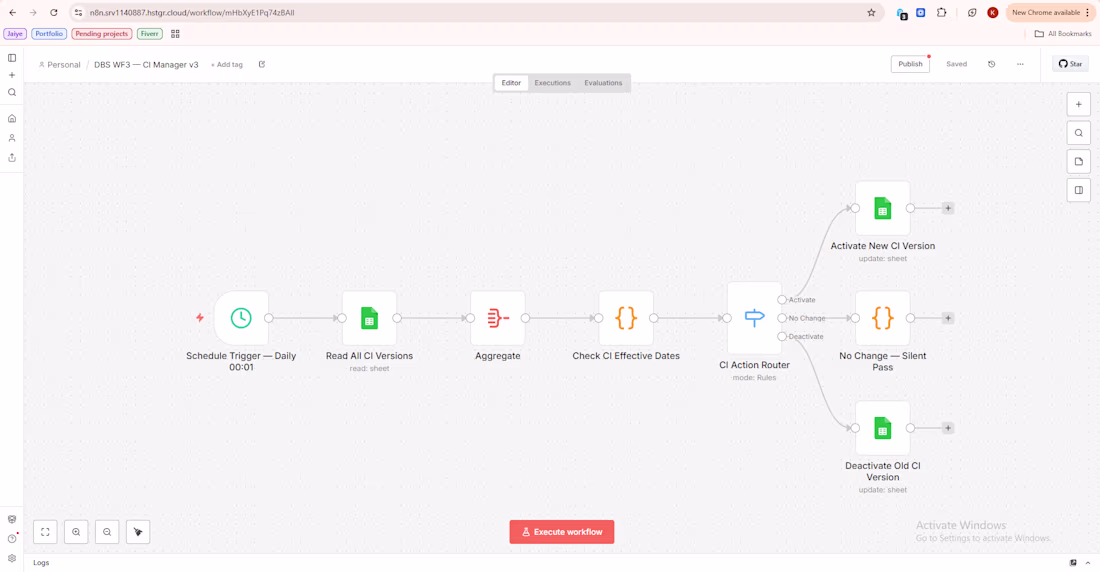Open the Deactivate Old CI Version node
Viewport: 1100px width, 572px height.
(883, 428)
